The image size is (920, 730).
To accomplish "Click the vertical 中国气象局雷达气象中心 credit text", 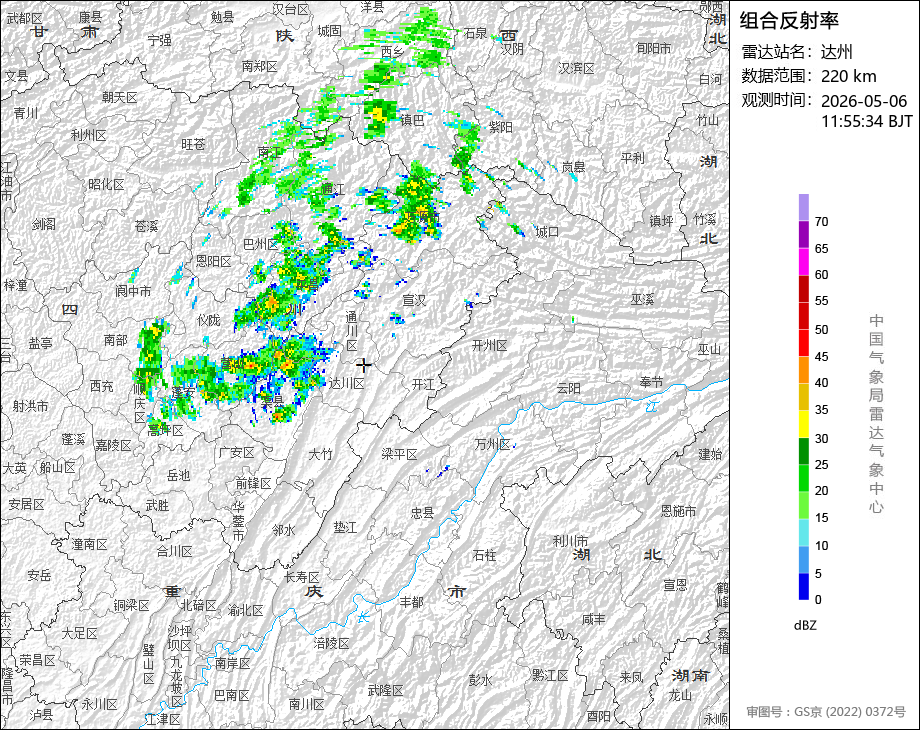I will coord(876,414).
